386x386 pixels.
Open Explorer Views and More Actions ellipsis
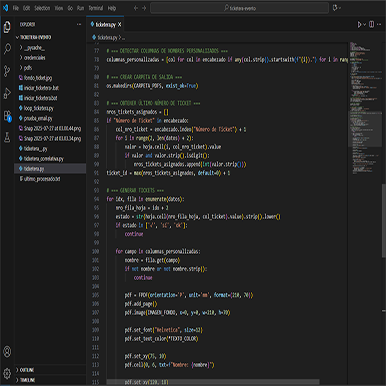click(x=79, y=24)
